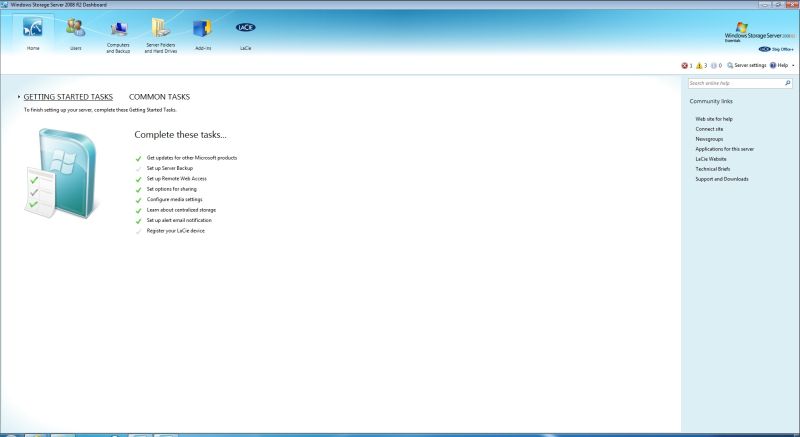Viewport: 800px width, 437px height.
Task: Open Applications for this server link
Action: tap(724, 149)
